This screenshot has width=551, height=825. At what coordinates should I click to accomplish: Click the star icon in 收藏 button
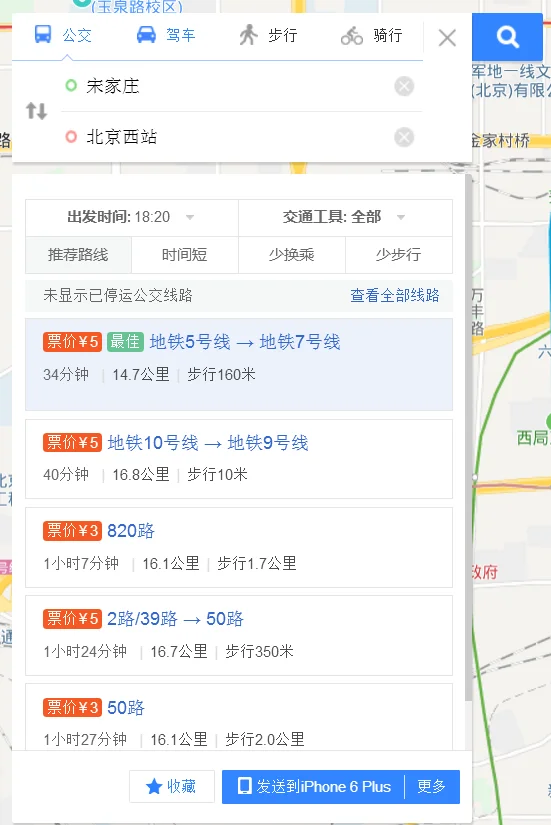tap(154, 787)
